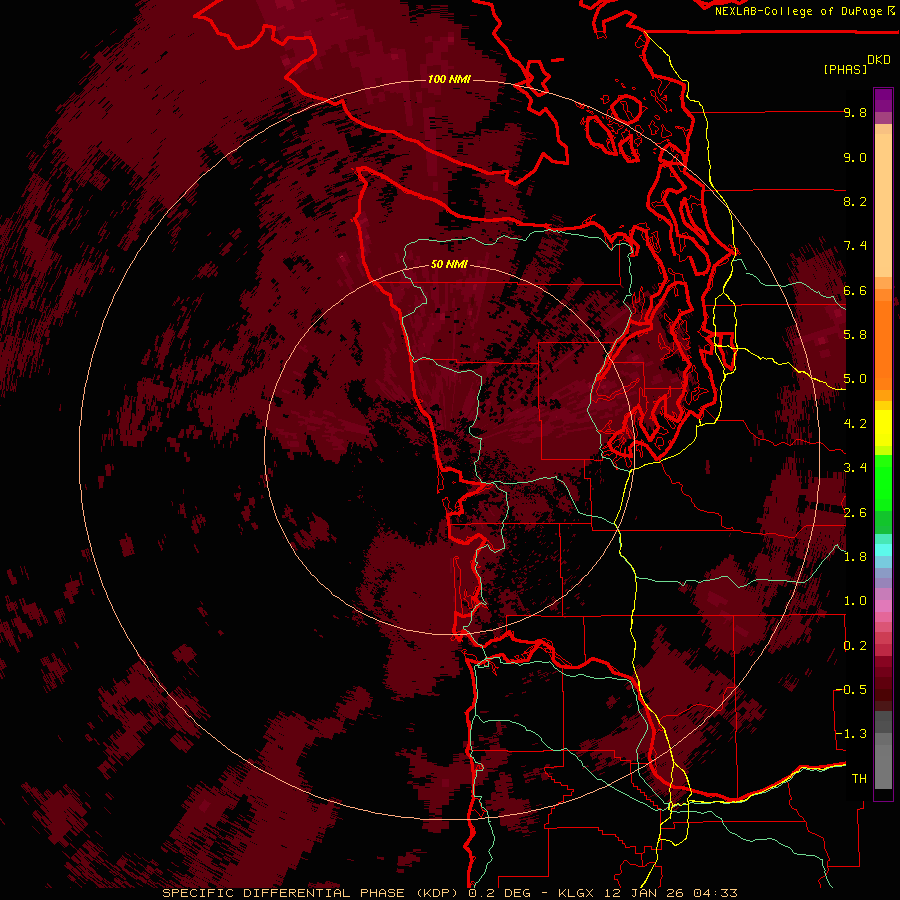This screenshot has height=900, width=900.
Task: Select the "7.4" color scale value
Action: click(855, 246)
